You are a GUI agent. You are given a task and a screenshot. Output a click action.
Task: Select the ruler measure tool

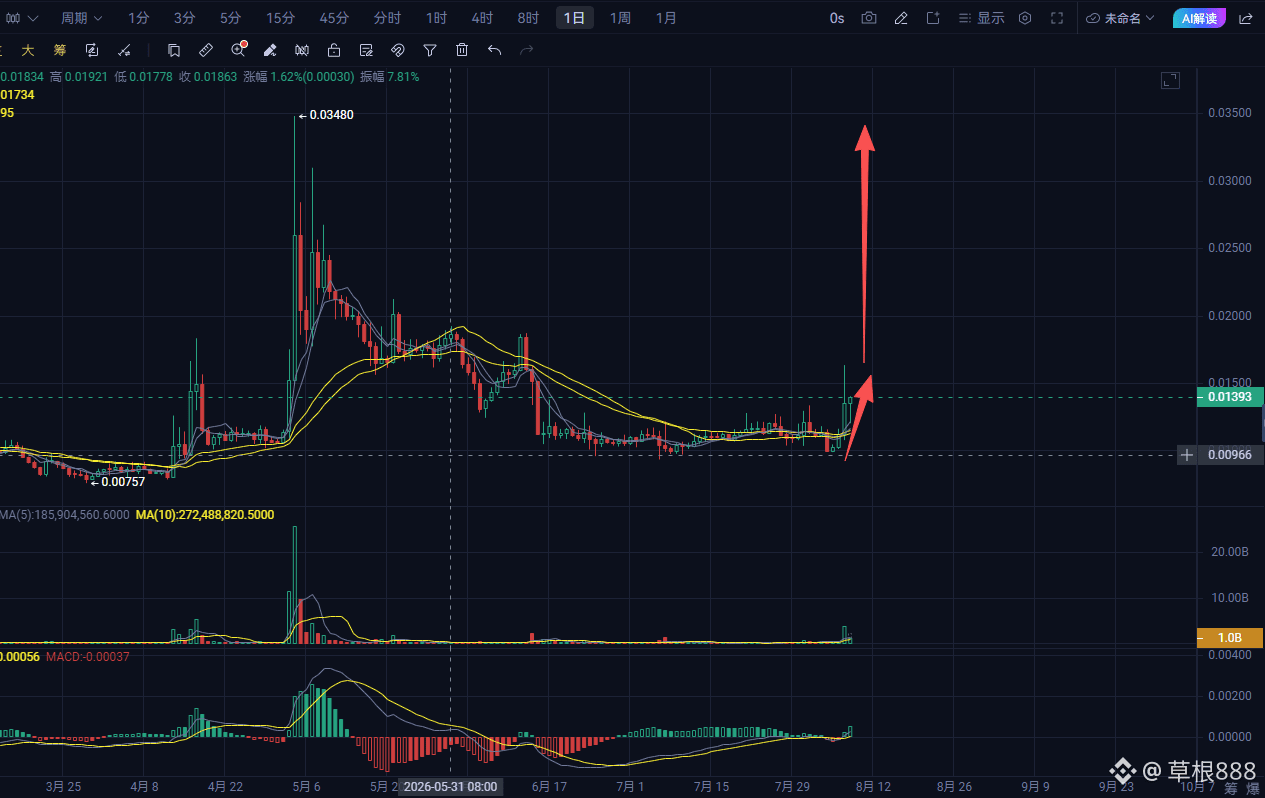[x=206, y=50]
